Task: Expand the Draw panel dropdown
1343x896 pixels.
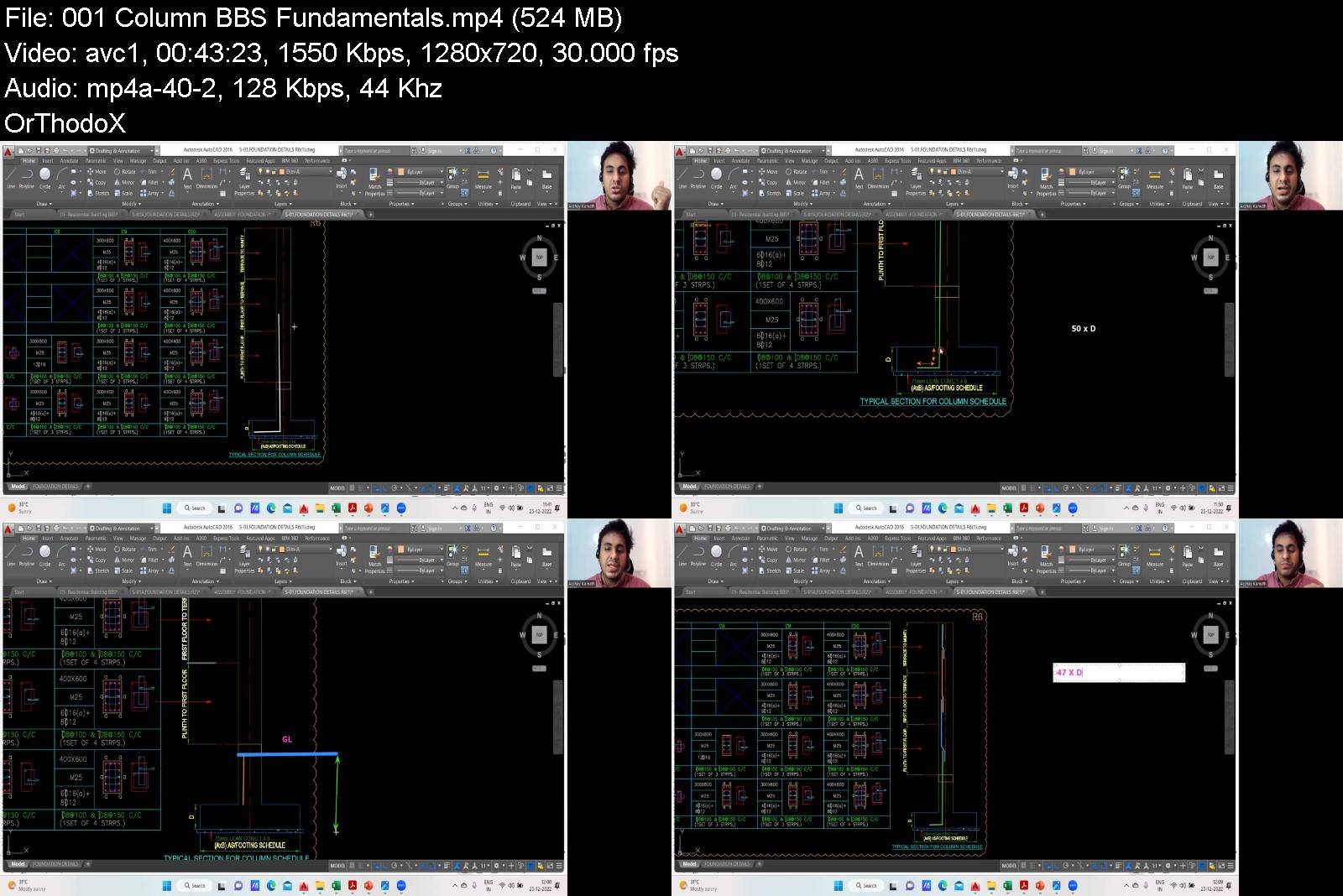Action: point(42,204)
